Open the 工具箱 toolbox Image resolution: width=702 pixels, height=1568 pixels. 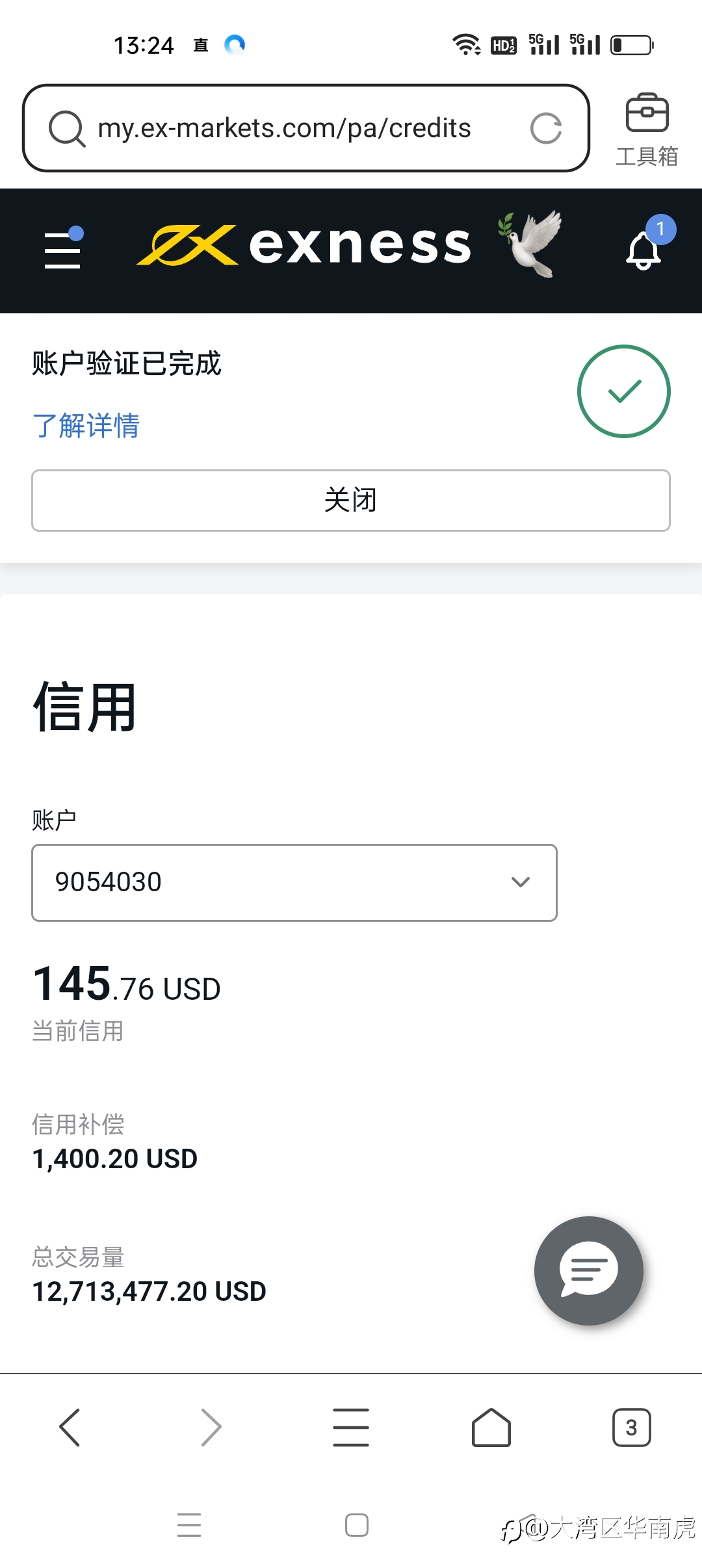pyautogui.click(x=647, y=129)
